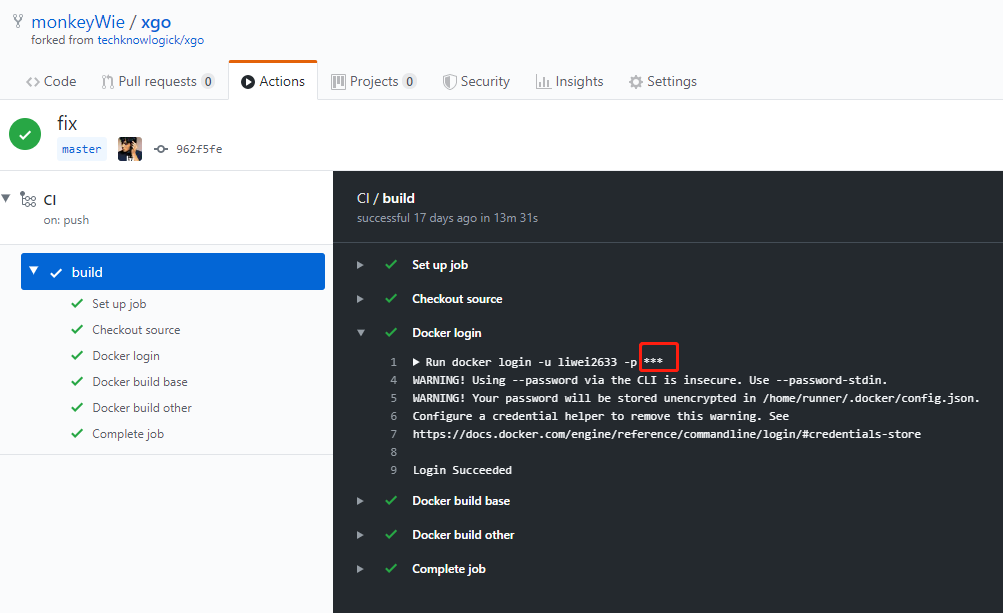Click the checkmark next to Complete job in sidebar
The width and height of the screenshot is (1003, 613).
coord(76,434)
